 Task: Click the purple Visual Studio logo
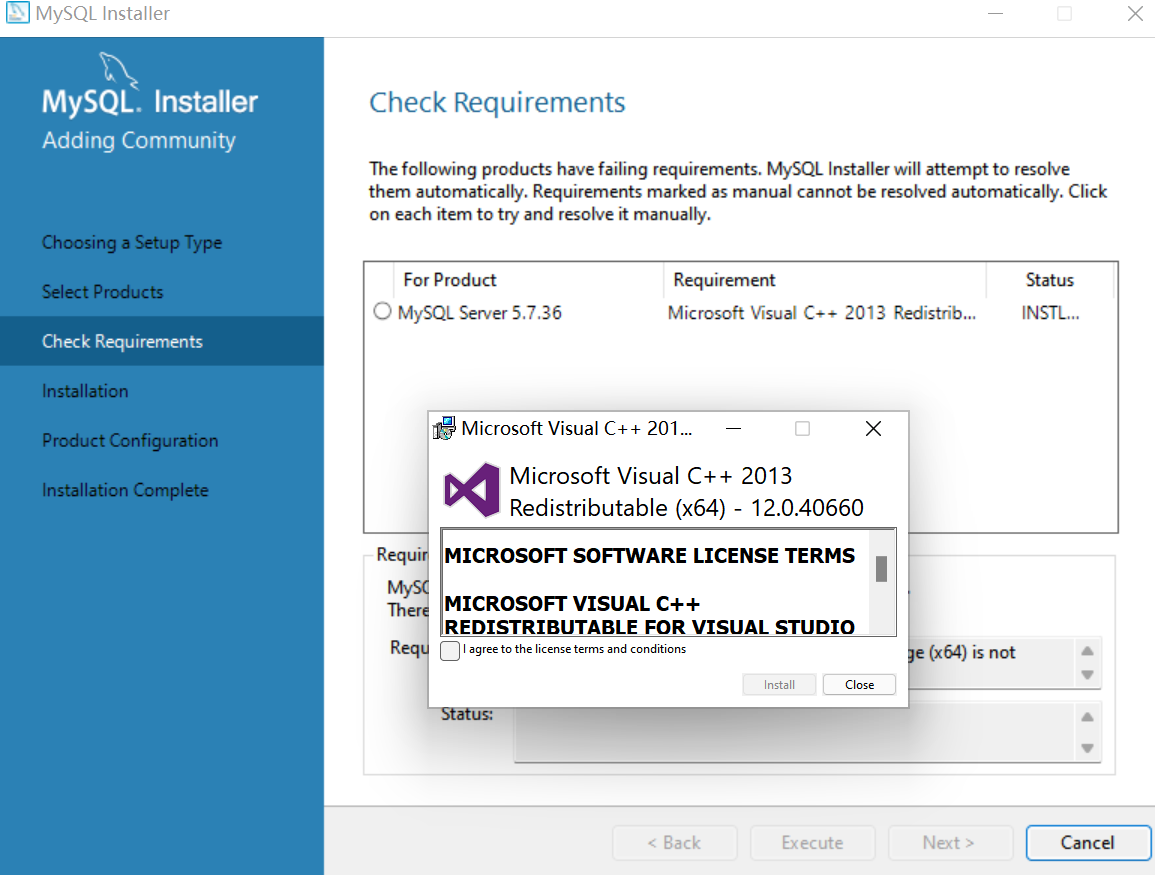coord(471,490)
